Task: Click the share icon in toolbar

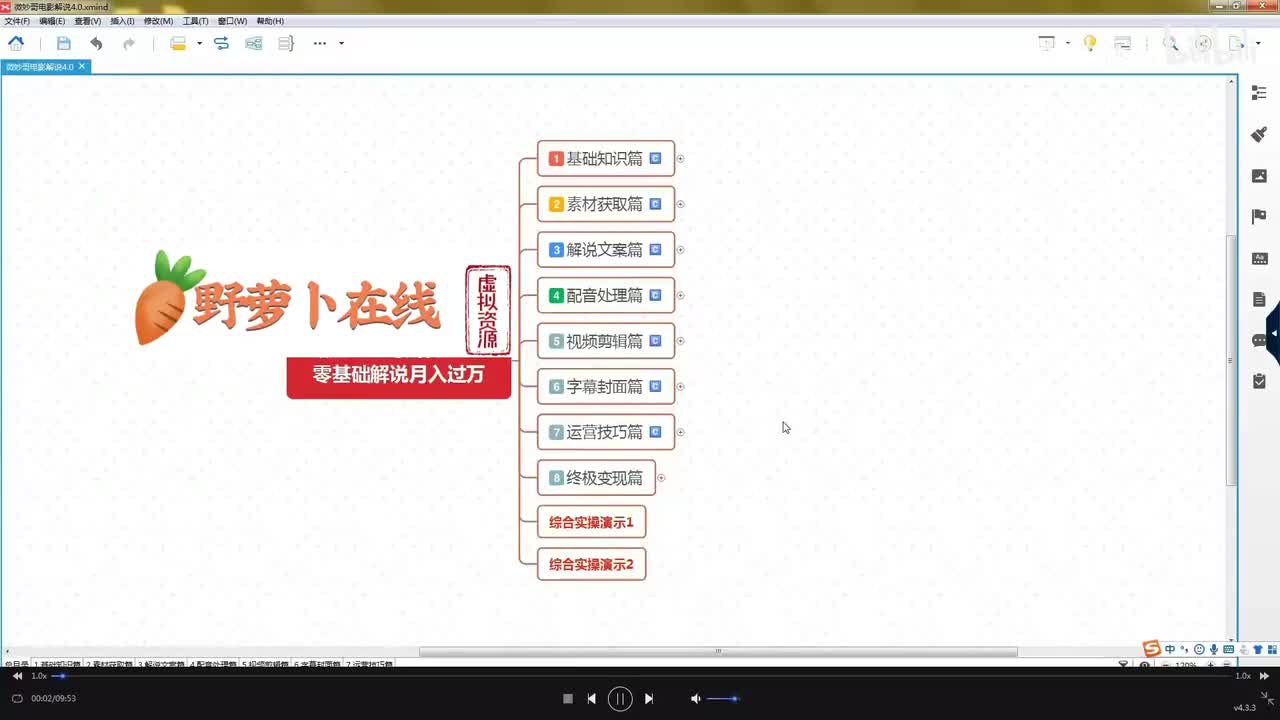Action: (1204, 43)
